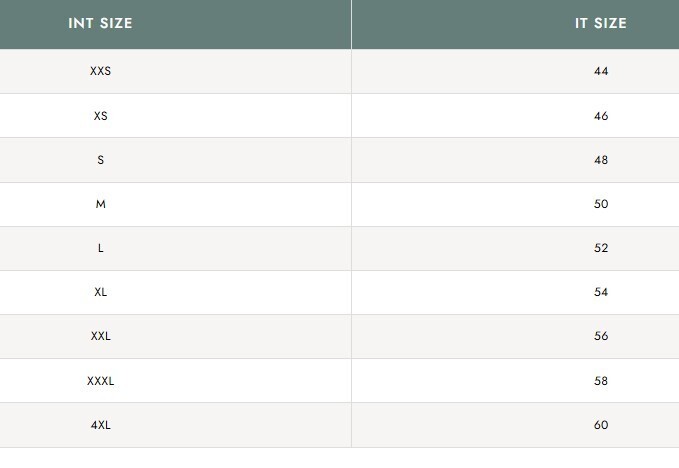Click the 4XL size cell
This screenshot has width=679, height=468.
click(x=100, y=425)
